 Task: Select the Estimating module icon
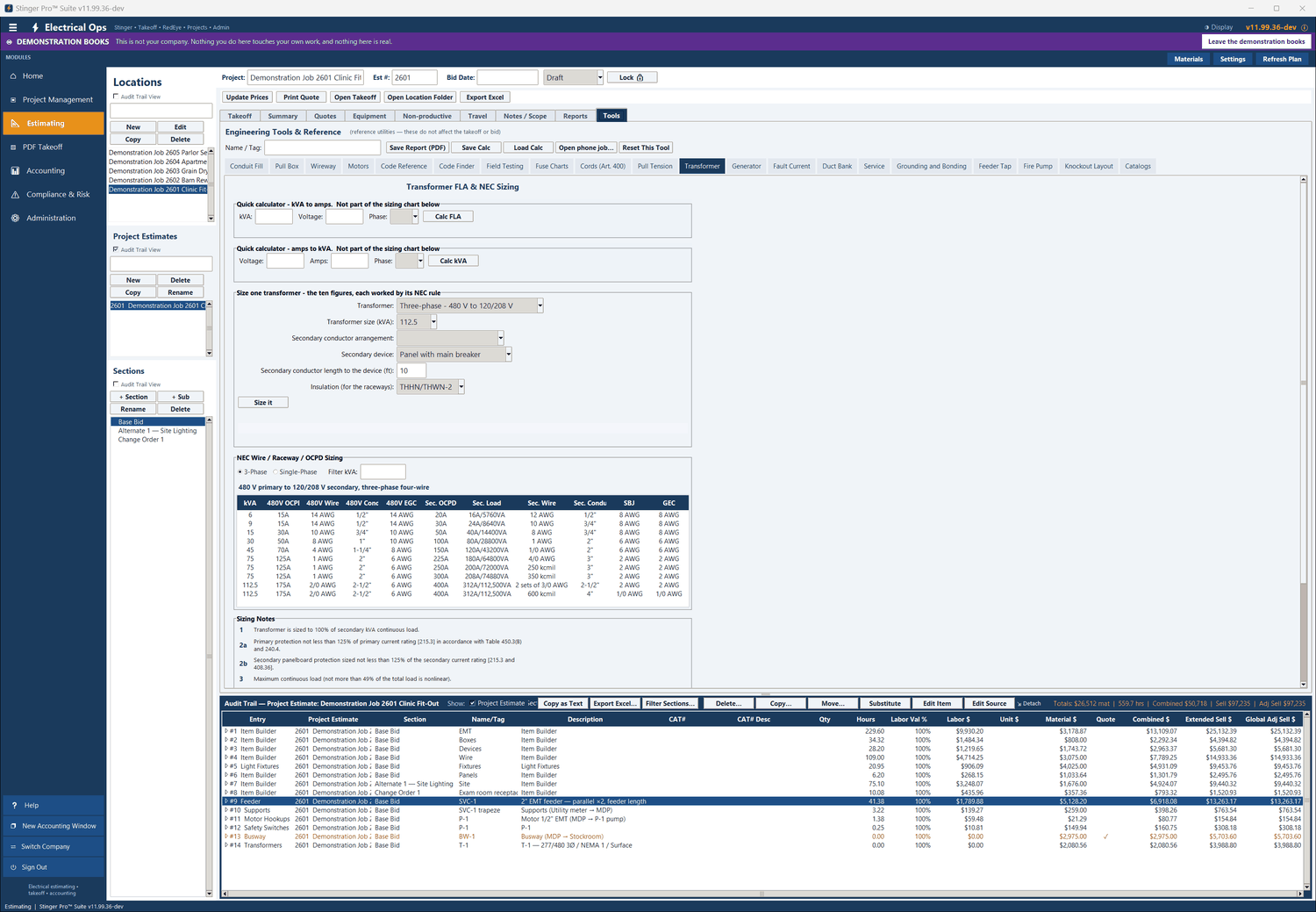[15, 124]
